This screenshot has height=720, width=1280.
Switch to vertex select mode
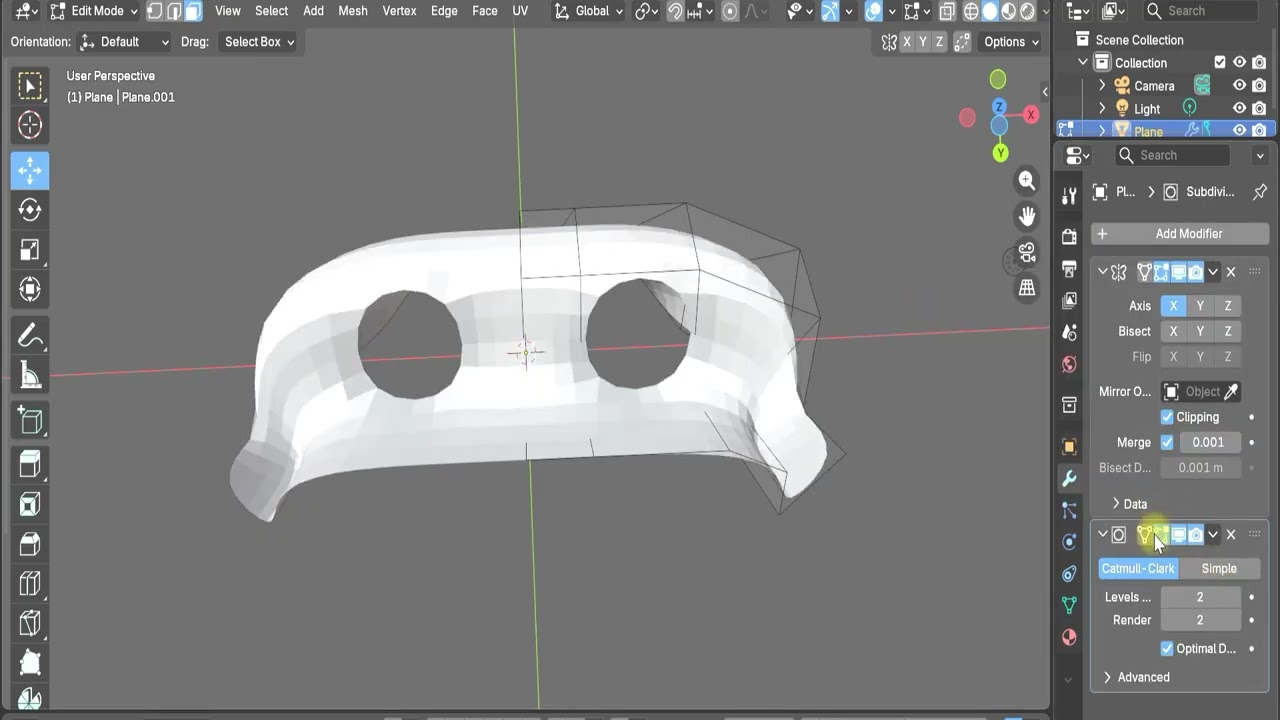(x=155, y=11)
